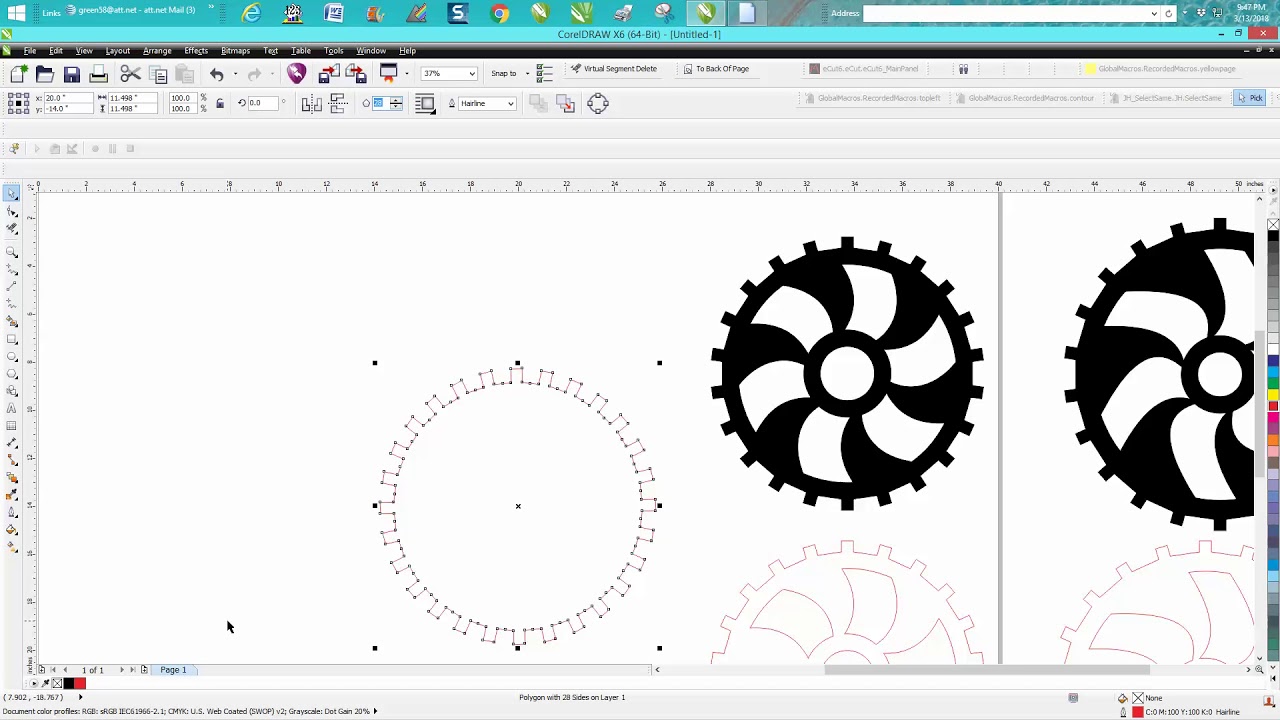Open the Effects menu

[x=196, y=51]
